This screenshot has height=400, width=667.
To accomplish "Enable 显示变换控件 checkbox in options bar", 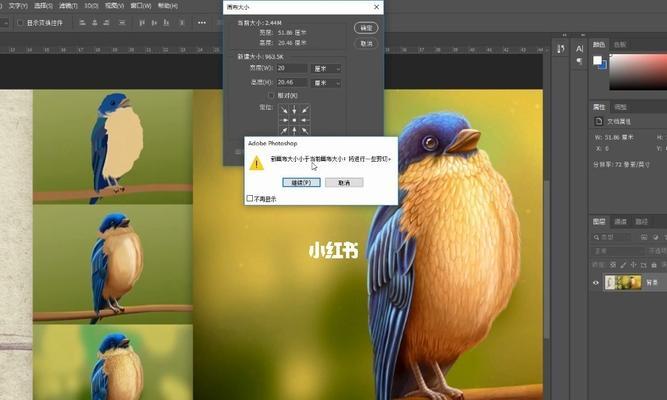I will pos(20,23).
